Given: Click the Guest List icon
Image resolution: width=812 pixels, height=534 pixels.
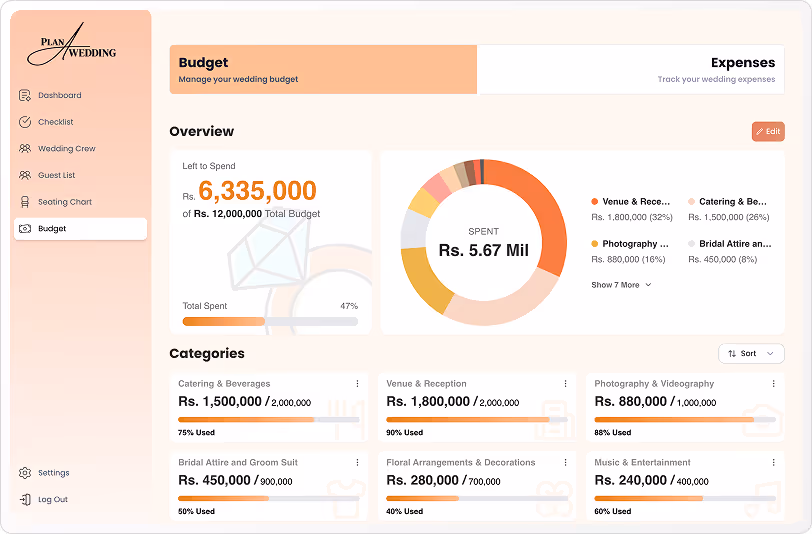Looking at the screenshot, I should click(x=25, y=176).
